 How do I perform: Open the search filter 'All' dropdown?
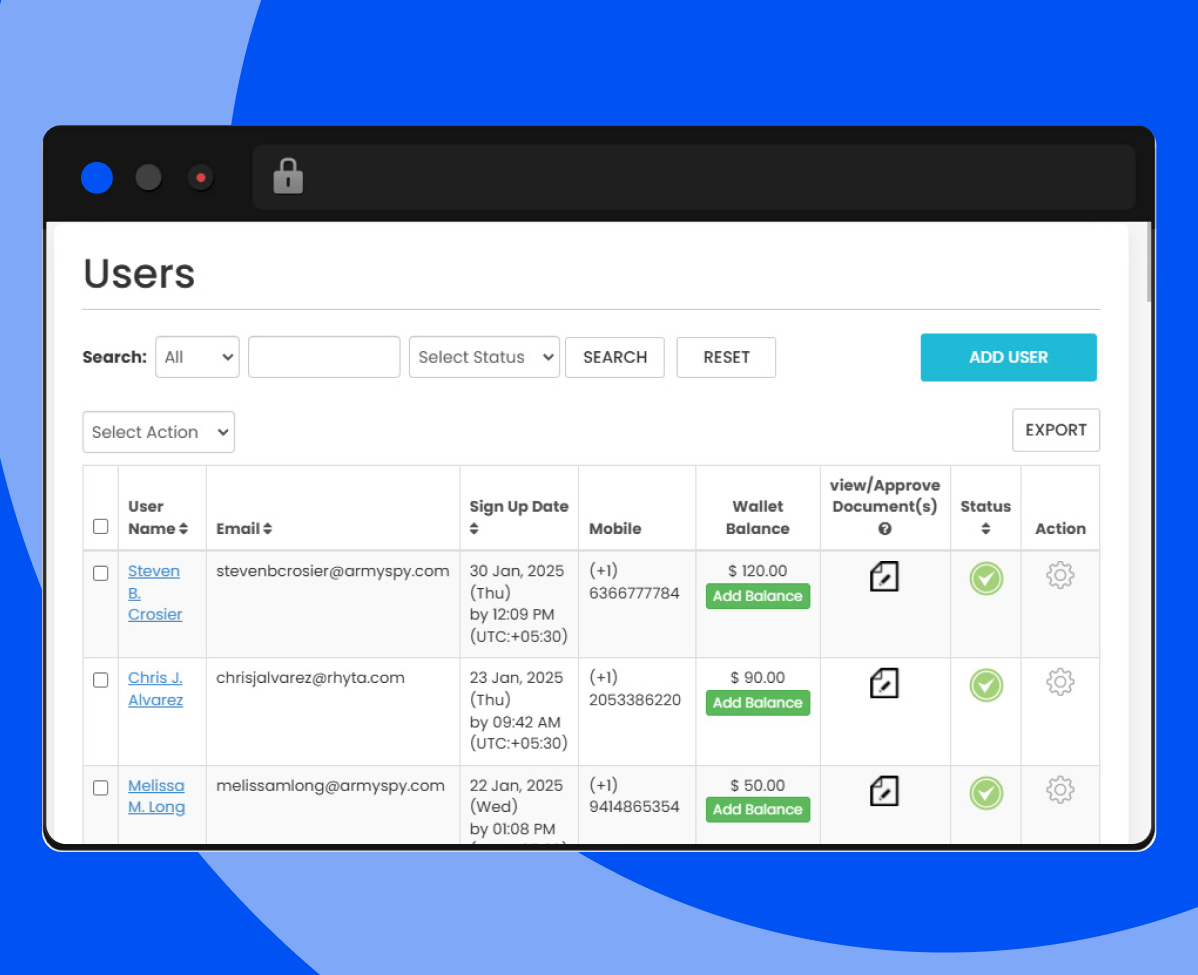pos(197,357)
